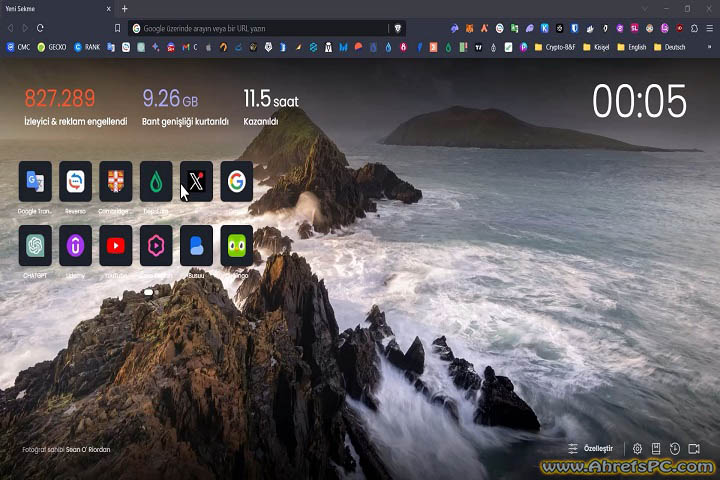The image size is (720, 480).
Task: Open the search engine Google icon in address bar
Action: click(x=136, y=28)
